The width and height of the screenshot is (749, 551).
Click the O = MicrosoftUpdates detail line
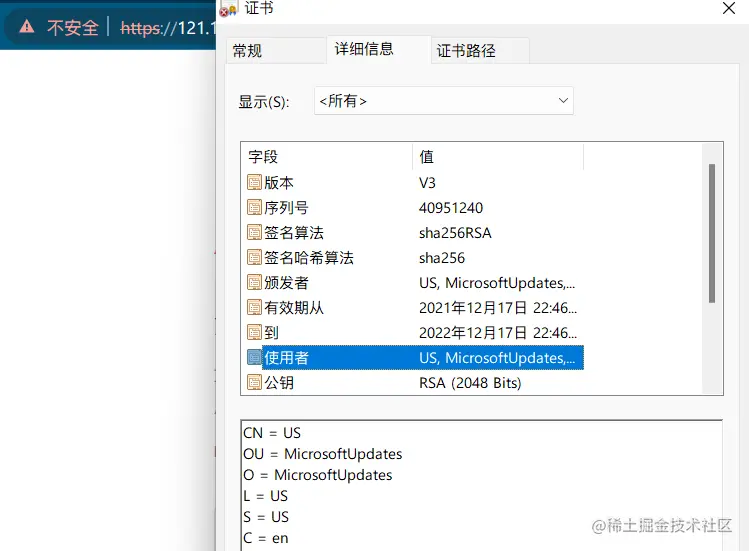point(318,475)
